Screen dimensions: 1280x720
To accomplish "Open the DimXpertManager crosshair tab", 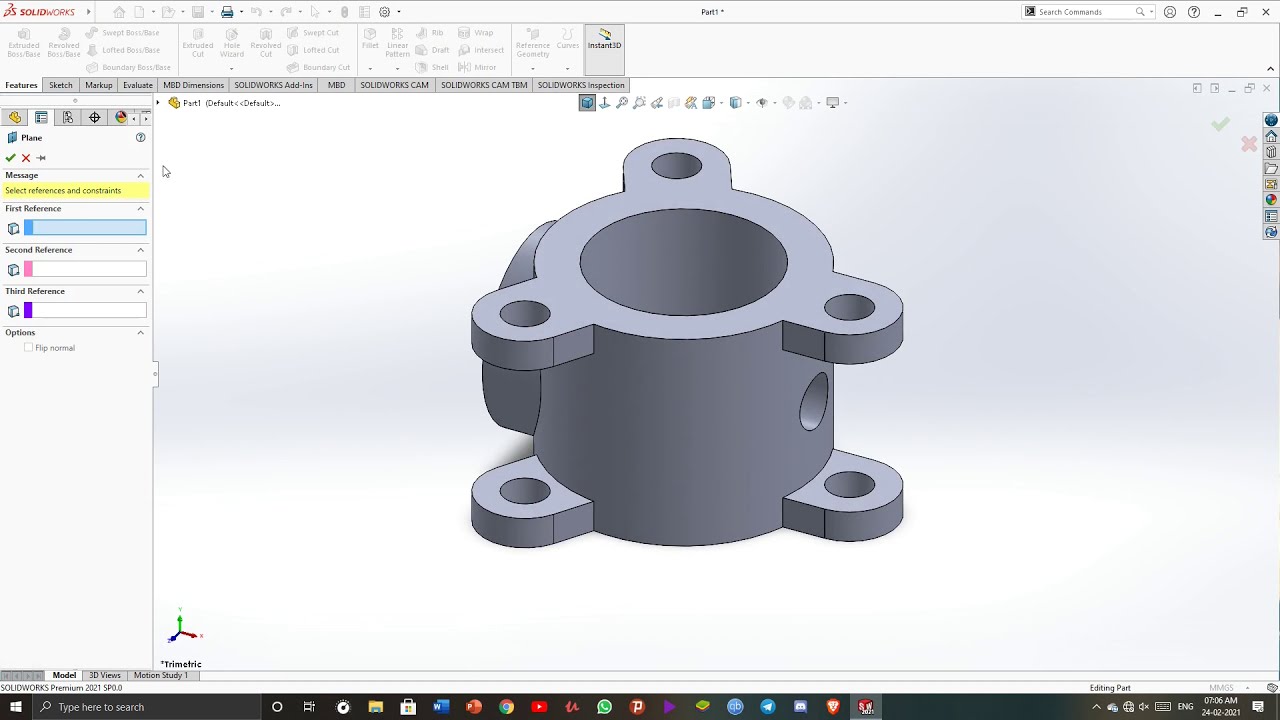I will pos(95,118).
